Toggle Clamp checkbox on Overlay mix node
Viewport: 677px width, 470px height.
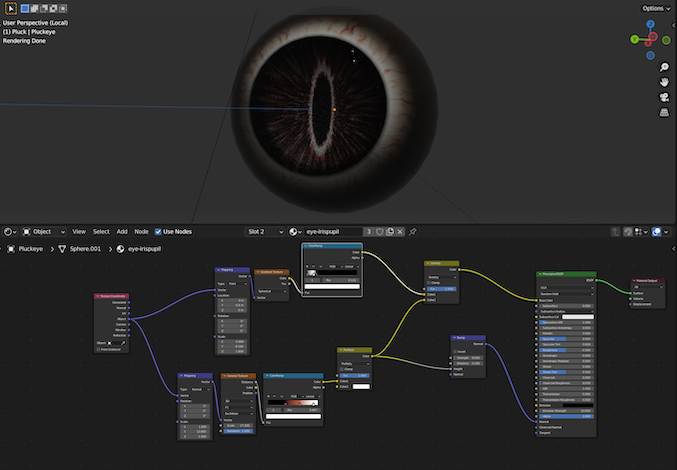tap(427, 282)
